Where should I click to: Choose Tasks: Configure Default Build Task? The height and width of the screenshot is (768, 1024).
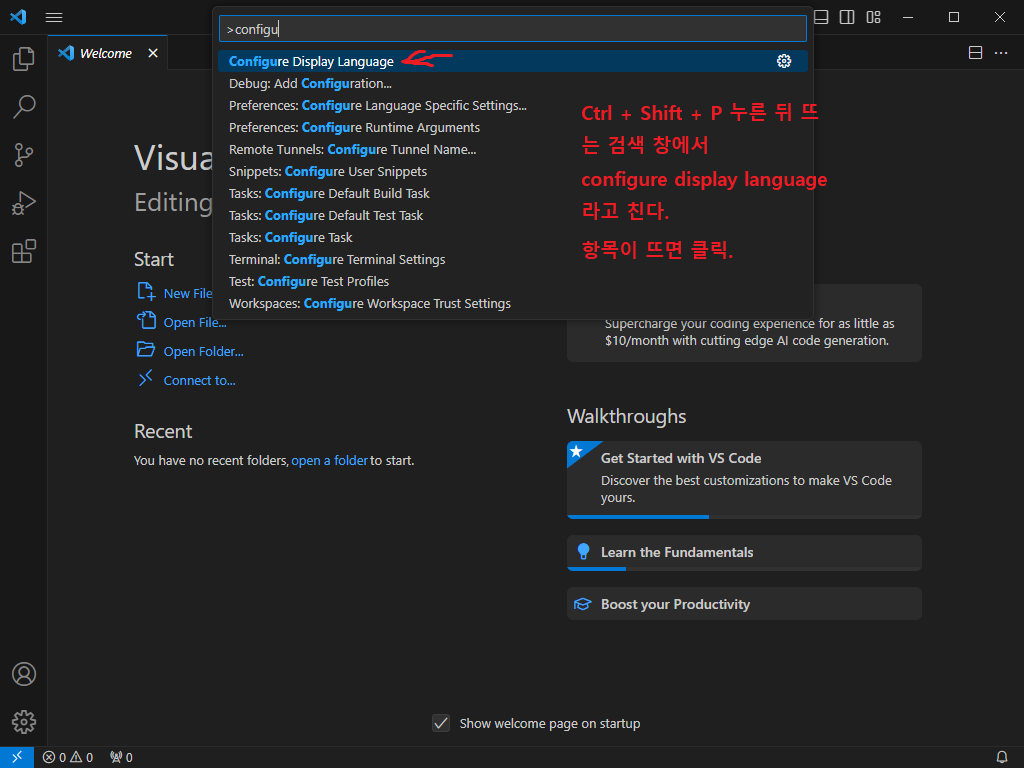pos(513,193)
